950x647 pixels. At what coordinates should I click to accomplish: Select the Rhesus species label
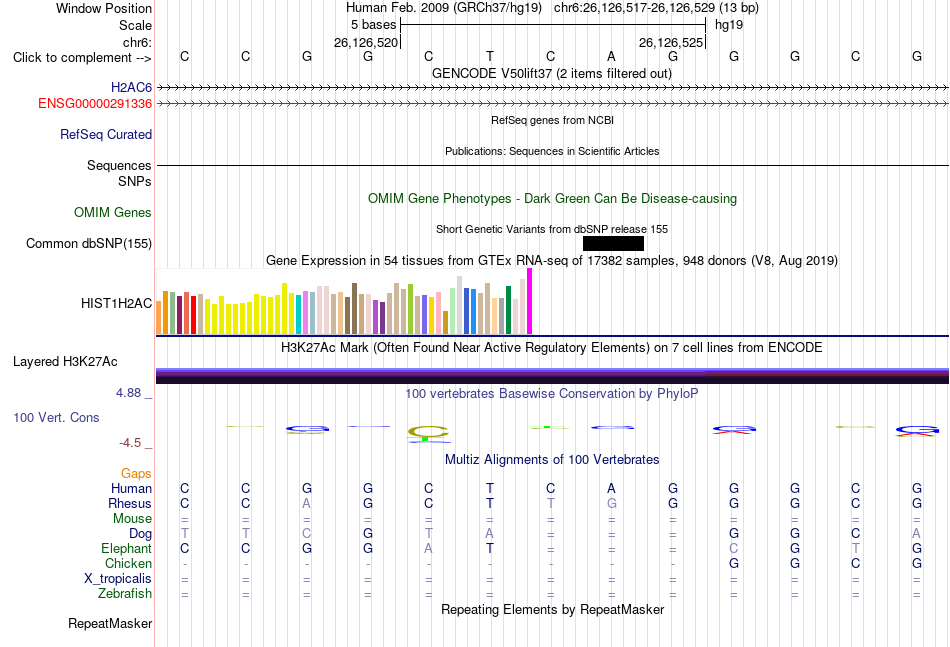130,503
